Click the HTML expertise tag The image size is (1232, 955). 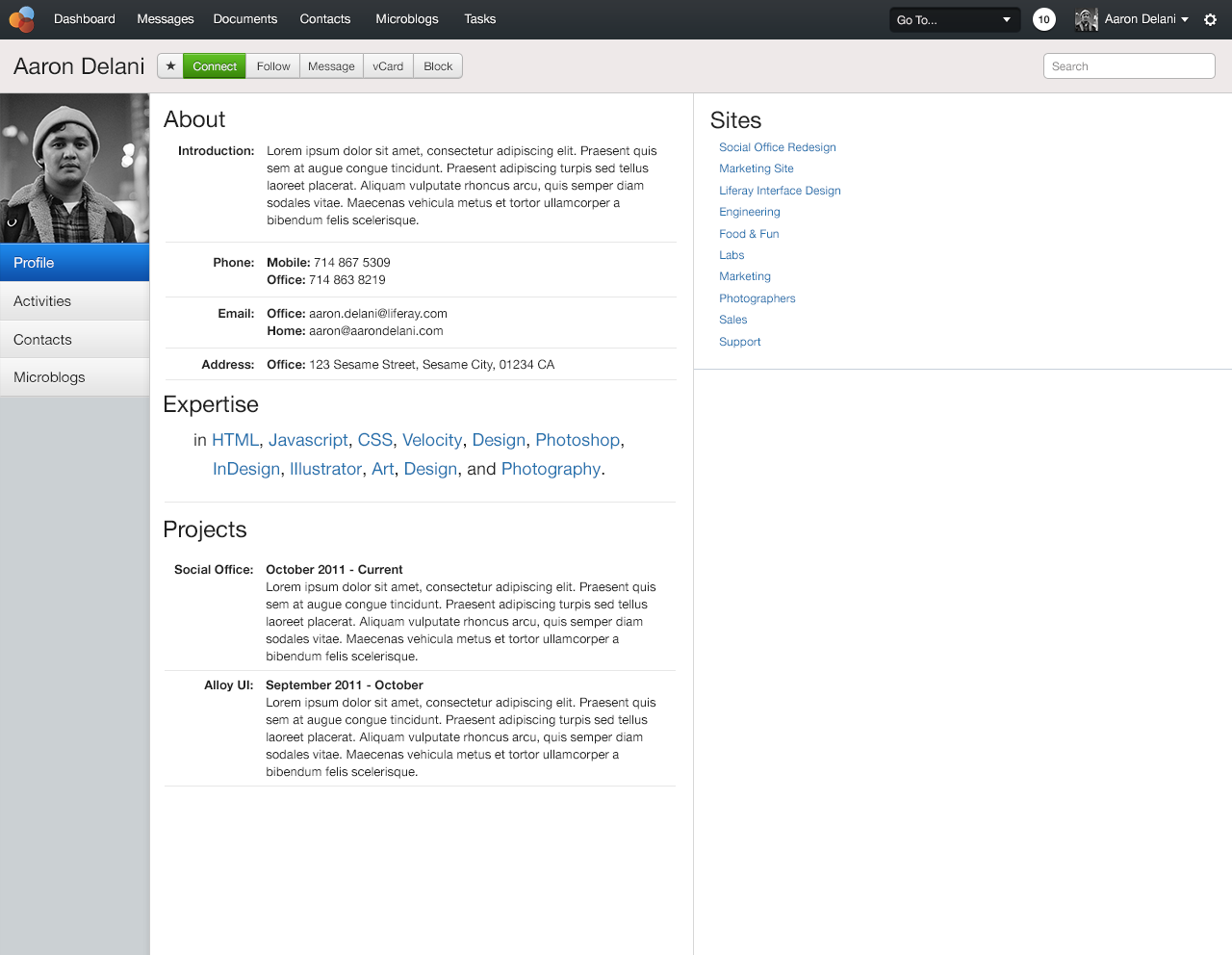(235, 440)
